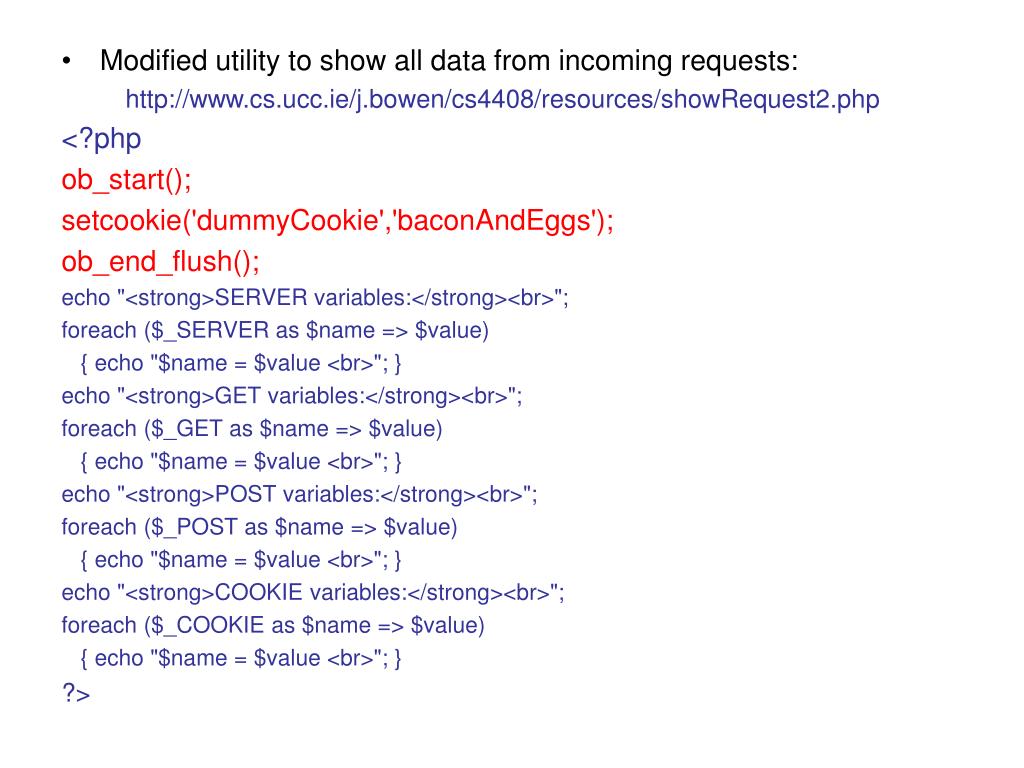This screenshot has height=768, width=1024.
Task: Click the echo line below the $_GET foreach
Action: tap(240, 461)
